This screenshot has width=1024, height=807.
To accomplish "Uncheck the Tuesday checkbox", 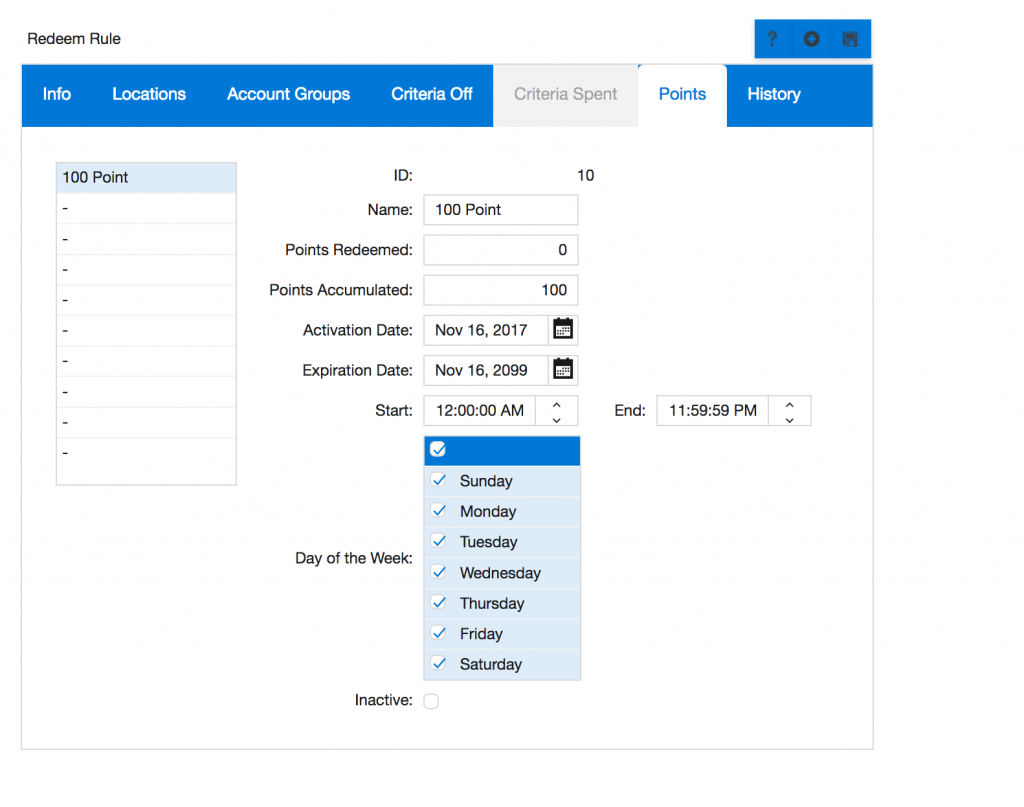I will pos(439,541).
